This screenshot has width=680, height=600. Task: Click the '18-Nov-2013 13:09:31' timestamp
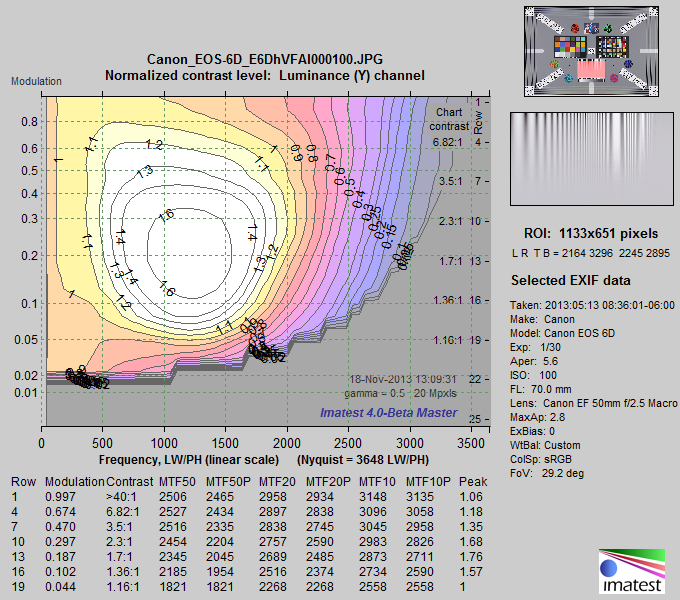(x=403, y=379)
